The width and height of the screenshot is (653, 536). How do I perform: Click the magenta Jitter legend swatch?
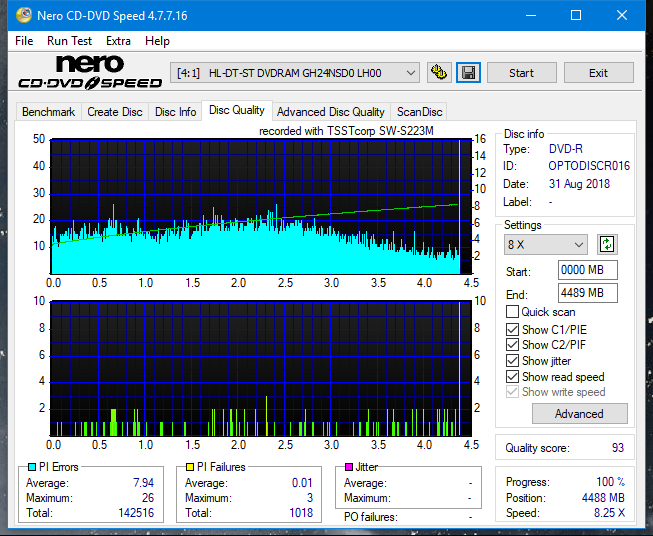349,467
